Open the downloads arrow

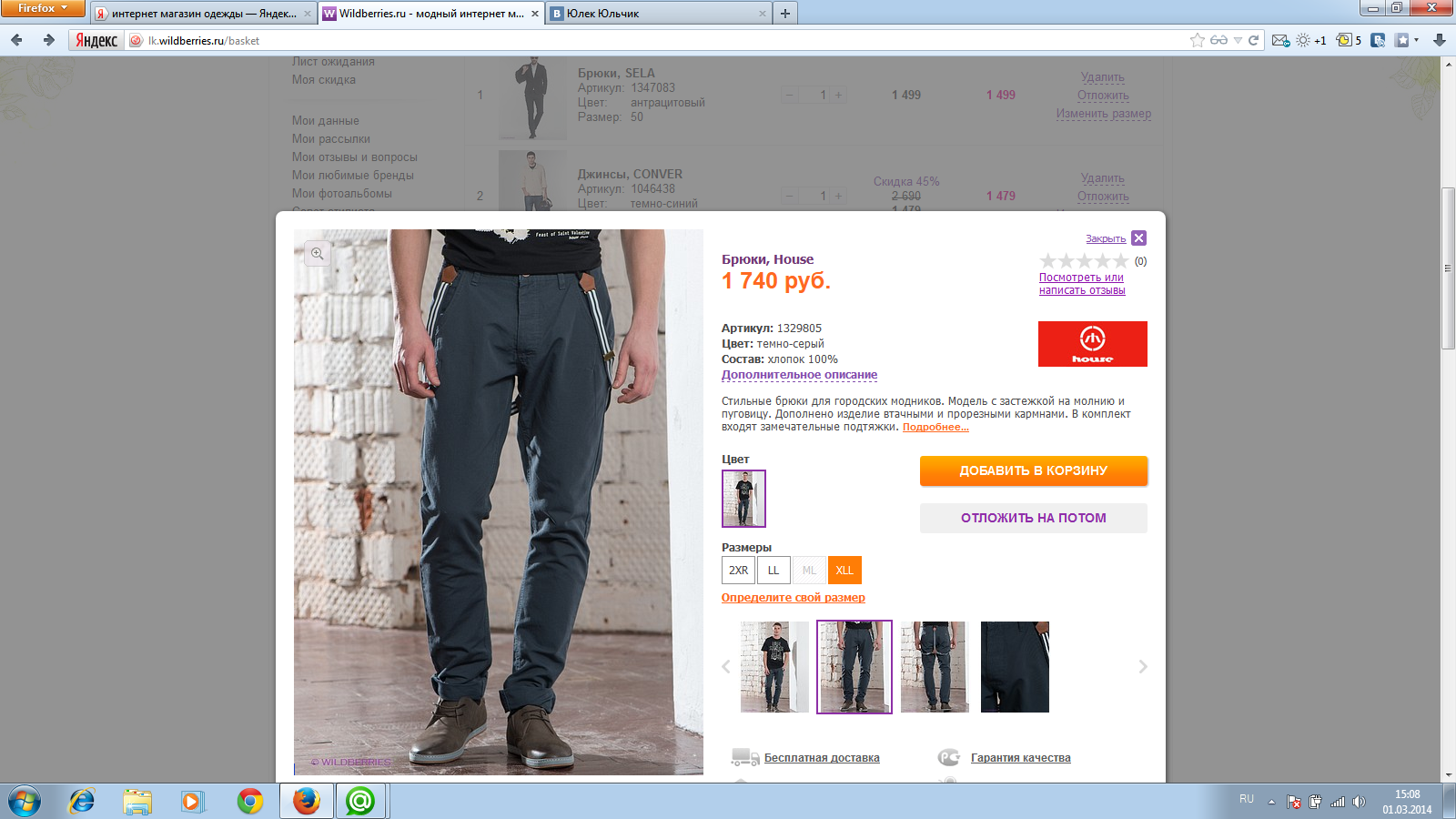pos(1440,40)
